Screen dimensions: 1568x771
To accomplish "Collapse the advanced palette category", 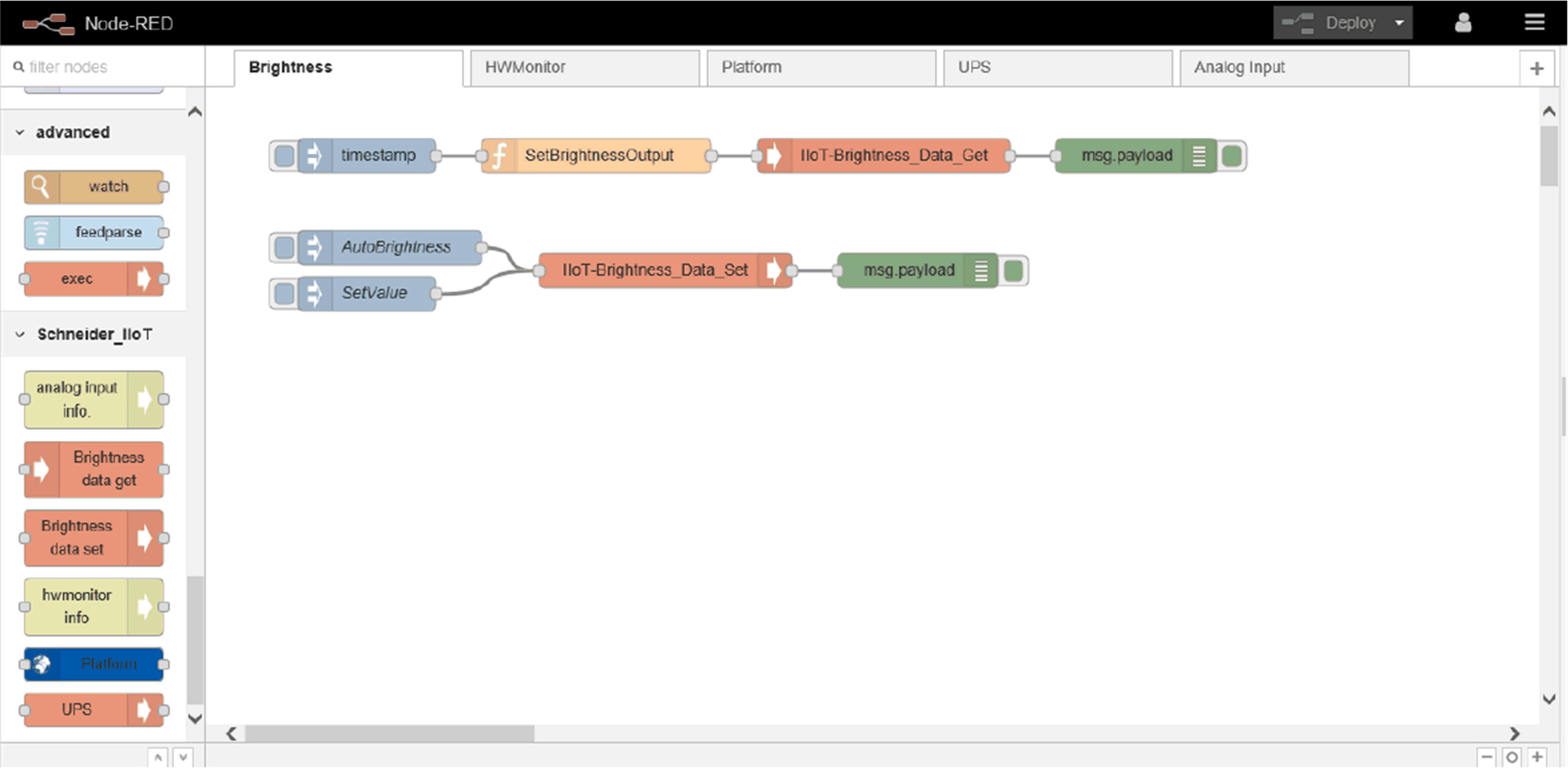I will click(x=72, y=132).
